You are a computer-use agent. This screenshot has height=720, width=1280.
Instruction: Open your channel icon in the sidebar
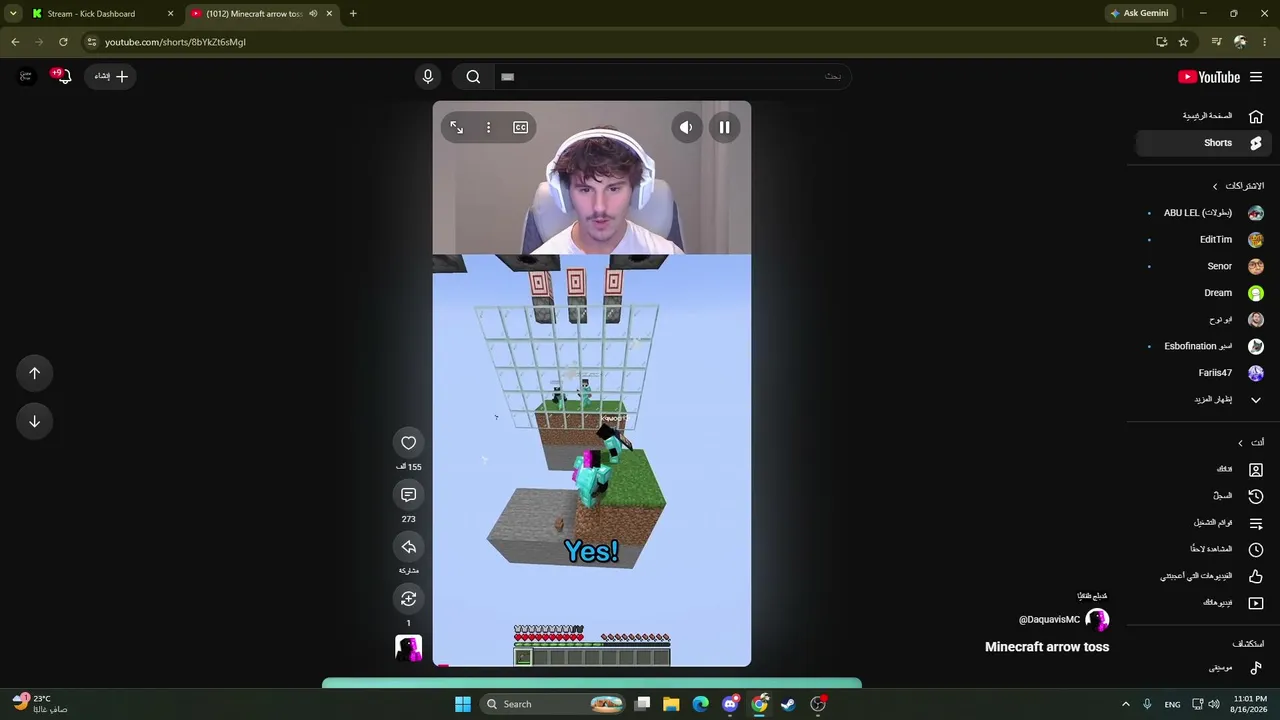(1256, 469)
